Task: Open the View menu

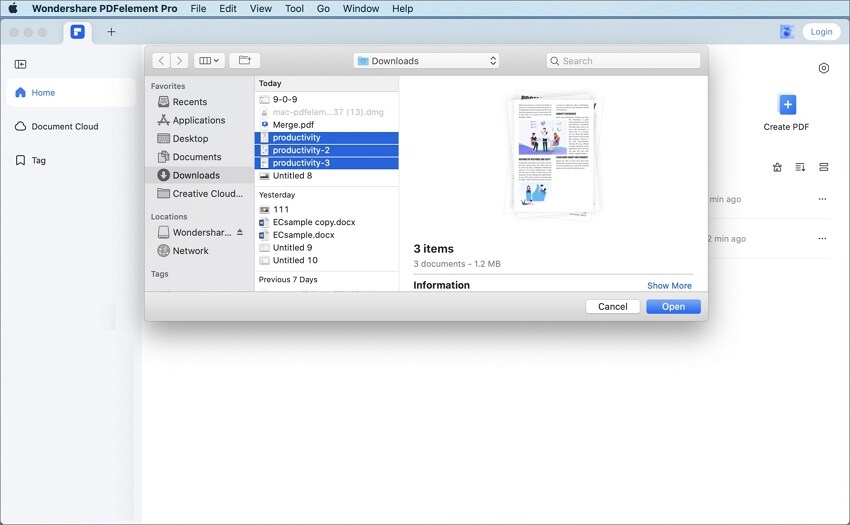Action: pyautogui.click(x=261, y=9)
